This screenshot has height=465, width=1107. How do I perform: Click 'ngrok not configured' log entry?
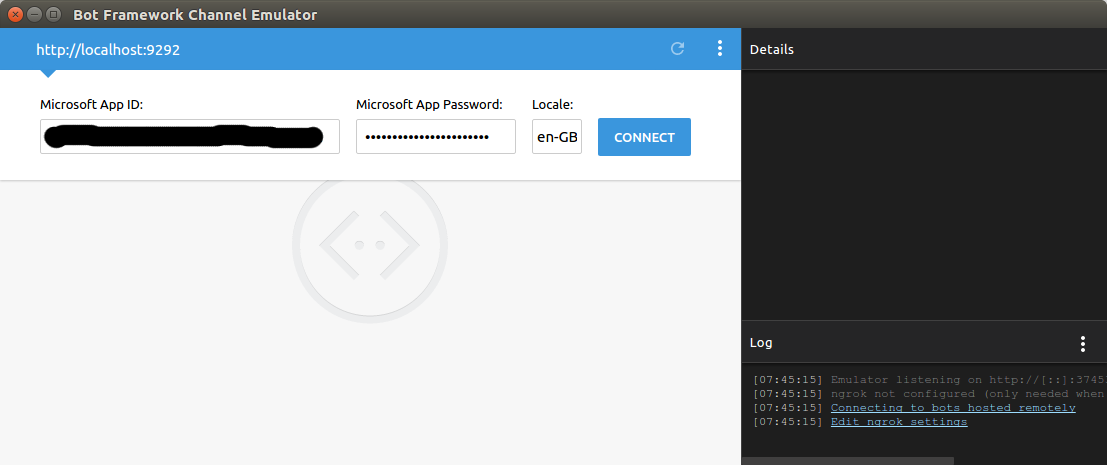tap(930, 394)
